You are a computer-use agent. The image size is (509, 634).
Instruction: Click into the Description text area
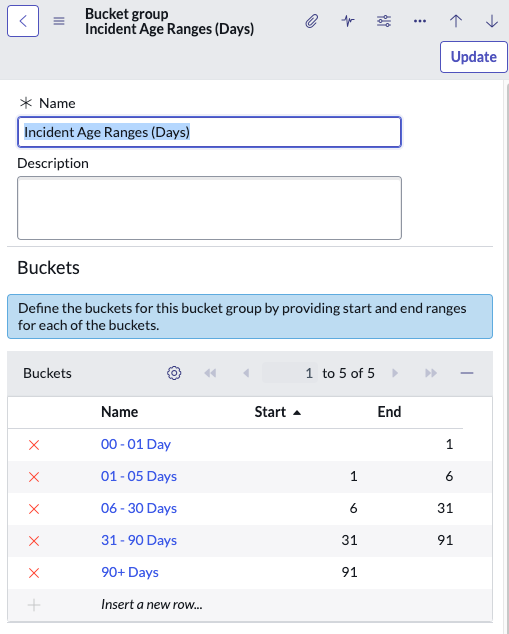[x=209, y=208]
